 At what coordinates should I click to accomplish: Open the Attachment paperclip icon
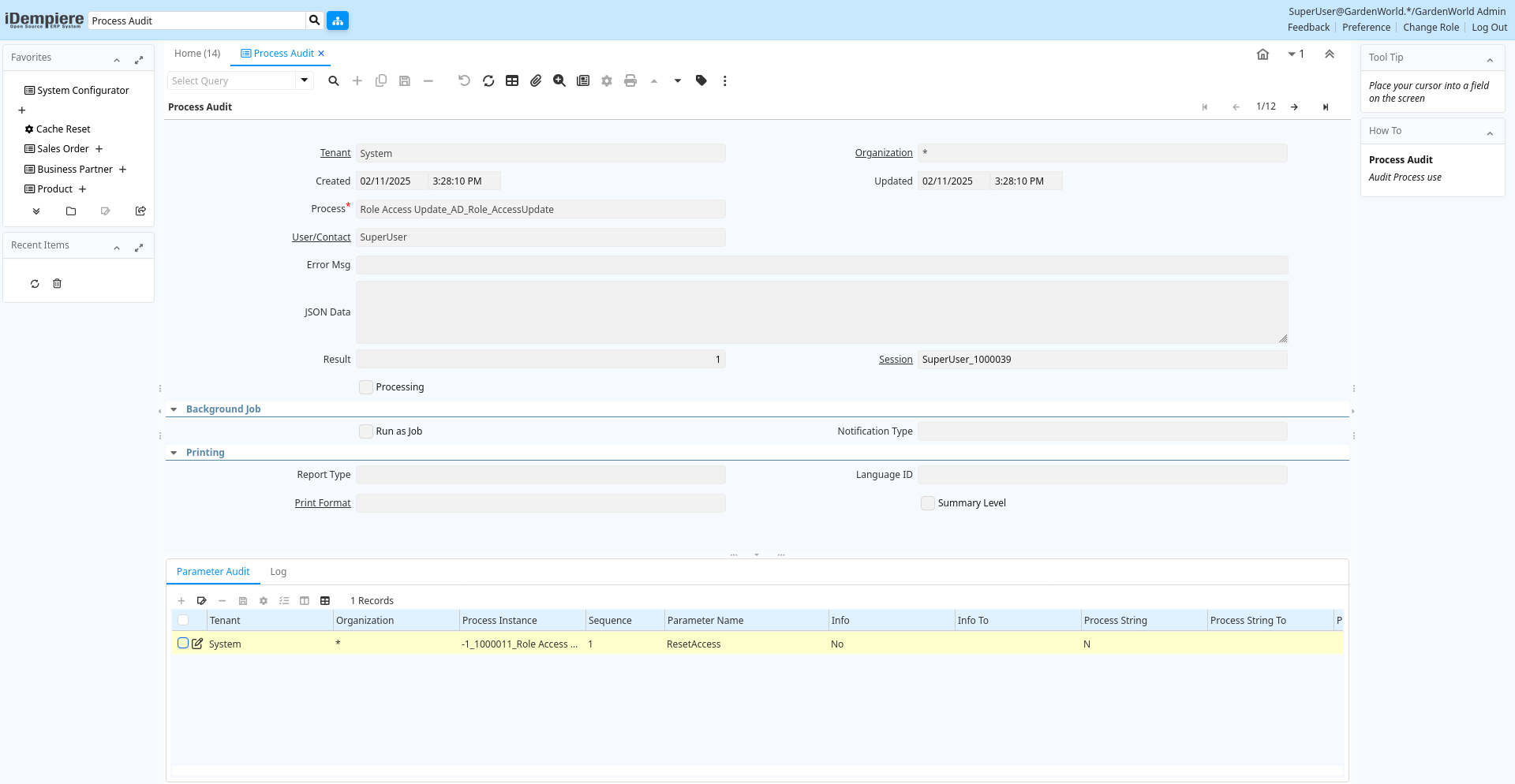coord(536,80)
